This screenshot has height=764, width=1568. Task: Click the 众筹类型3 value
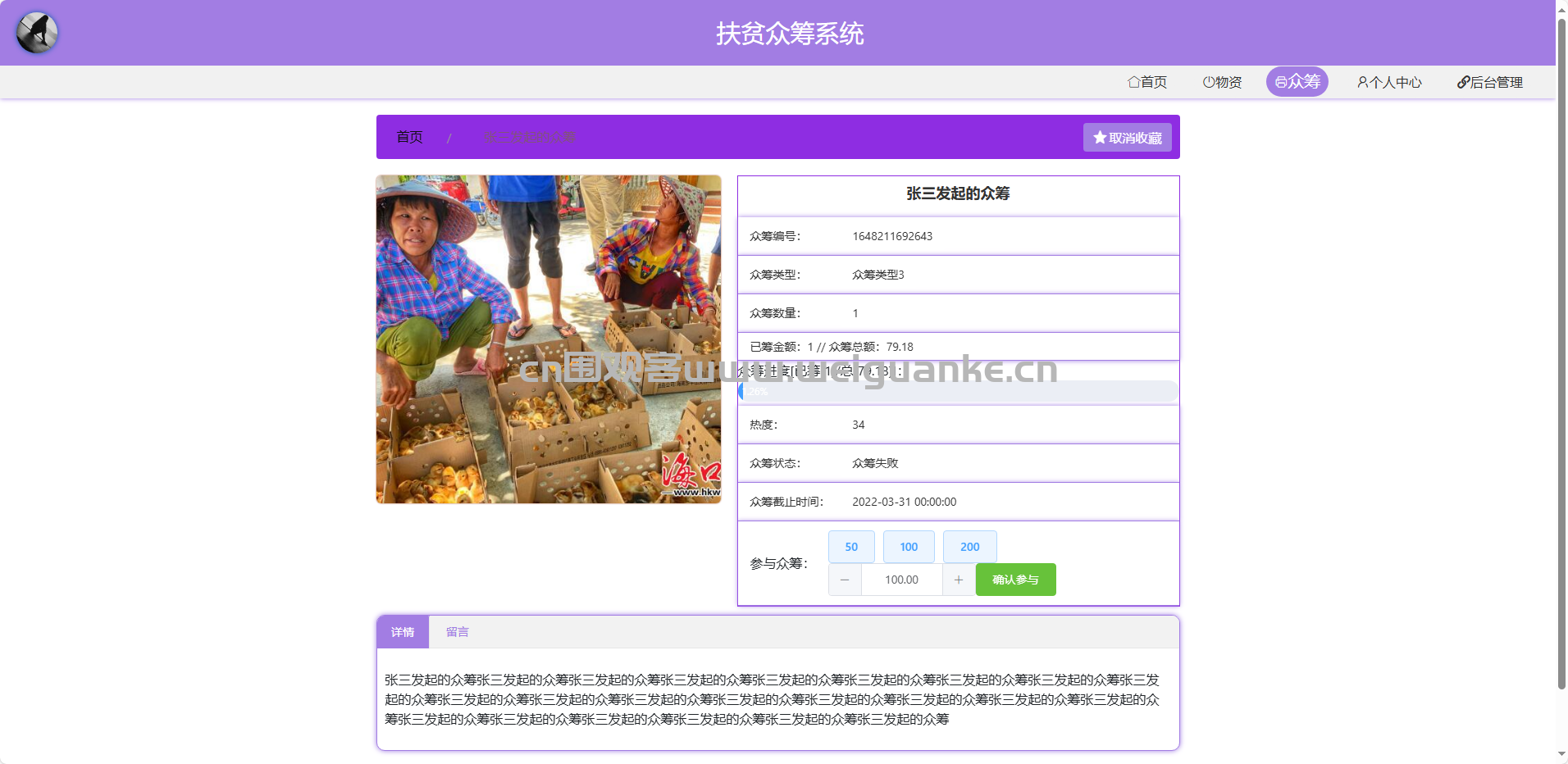(x=877, y=275)
